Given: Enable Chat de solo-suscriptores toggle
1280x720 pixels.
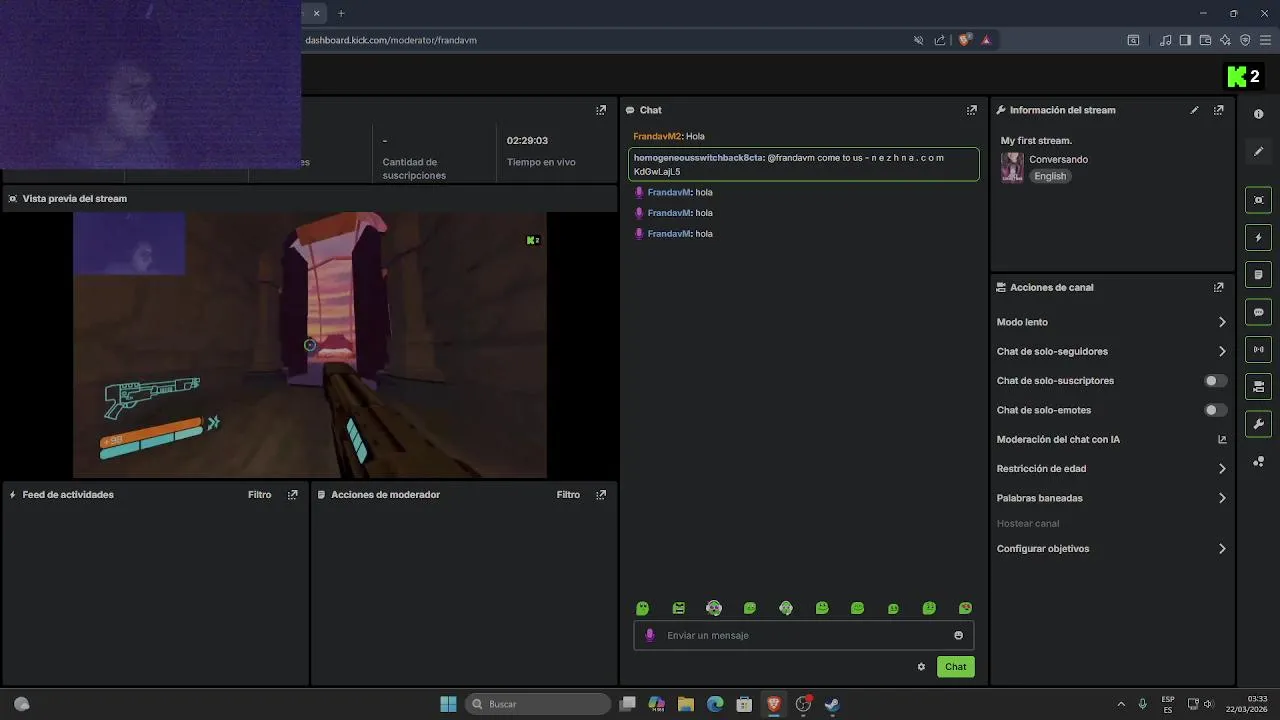Looking at the screenshot, I should [x=1215, y=381].
